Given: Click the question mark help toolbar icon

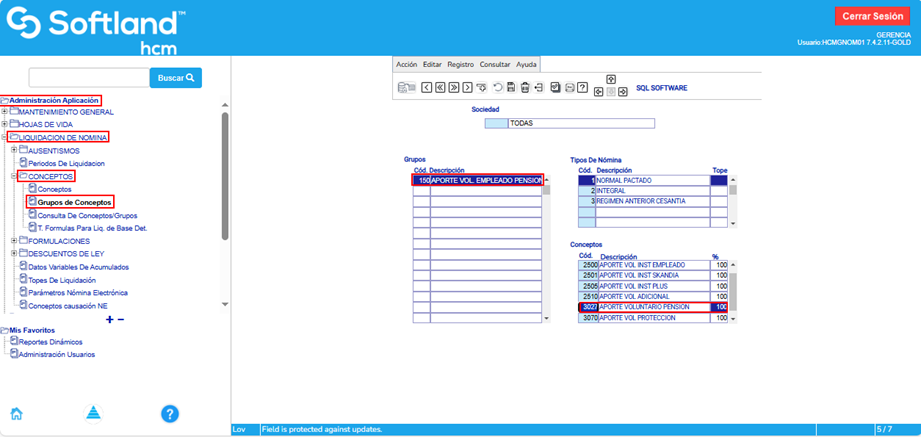Looking at the screenshot, I should pos(582,88).
